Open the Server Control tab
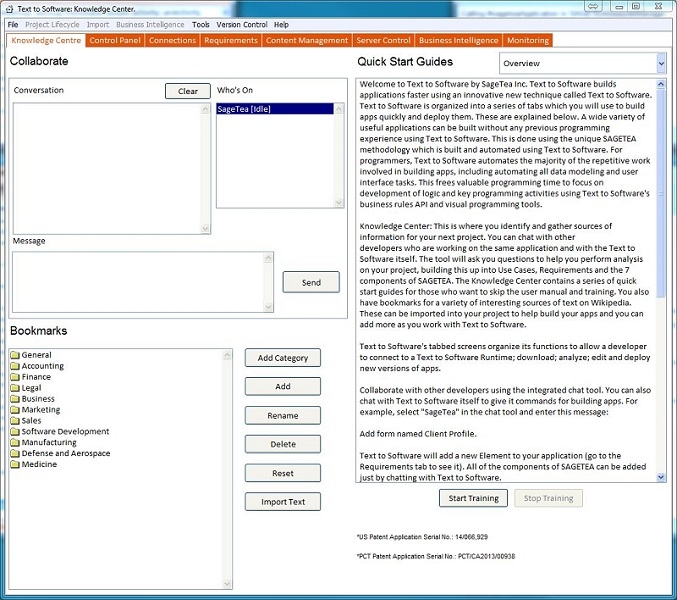Screen dimensions: 677x600 [x=383, y=41]
